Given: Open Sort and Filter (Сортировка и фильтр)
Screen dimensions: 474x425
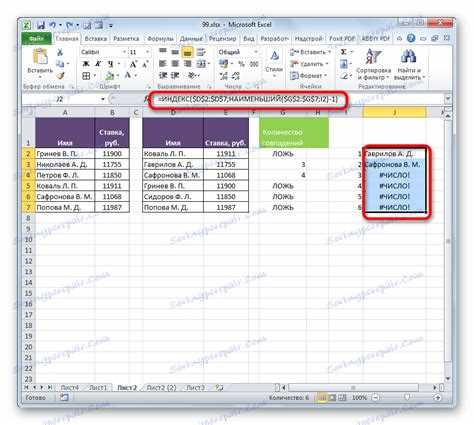Looking at the screenshot, I should coord(373,64).
